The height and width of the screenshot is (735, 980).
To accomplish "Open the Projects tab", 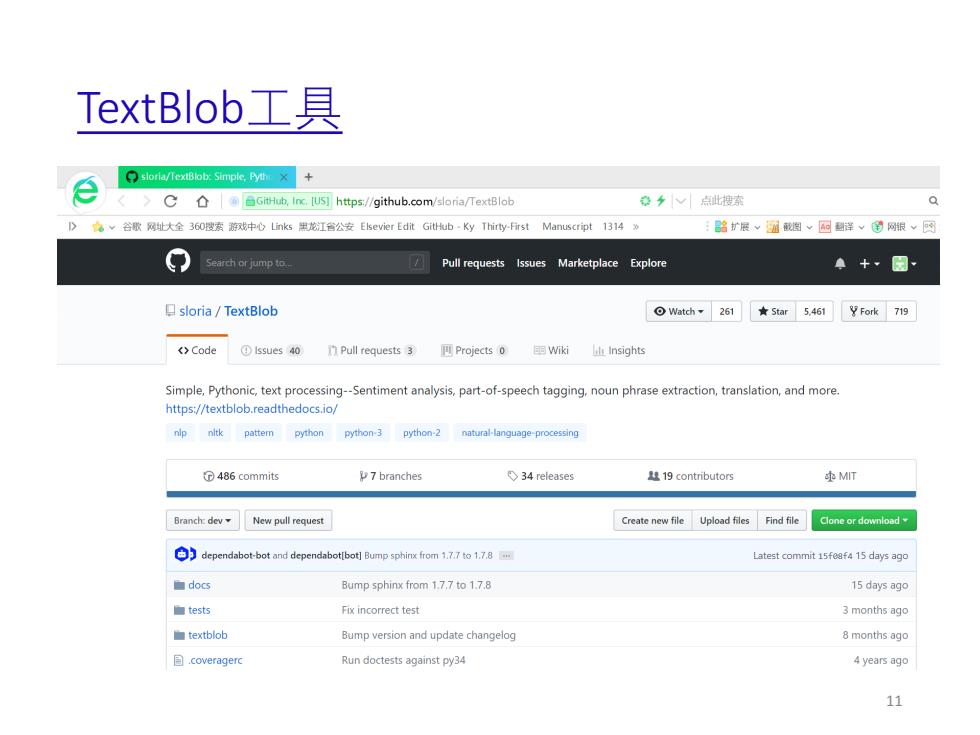I will (474, 351).
